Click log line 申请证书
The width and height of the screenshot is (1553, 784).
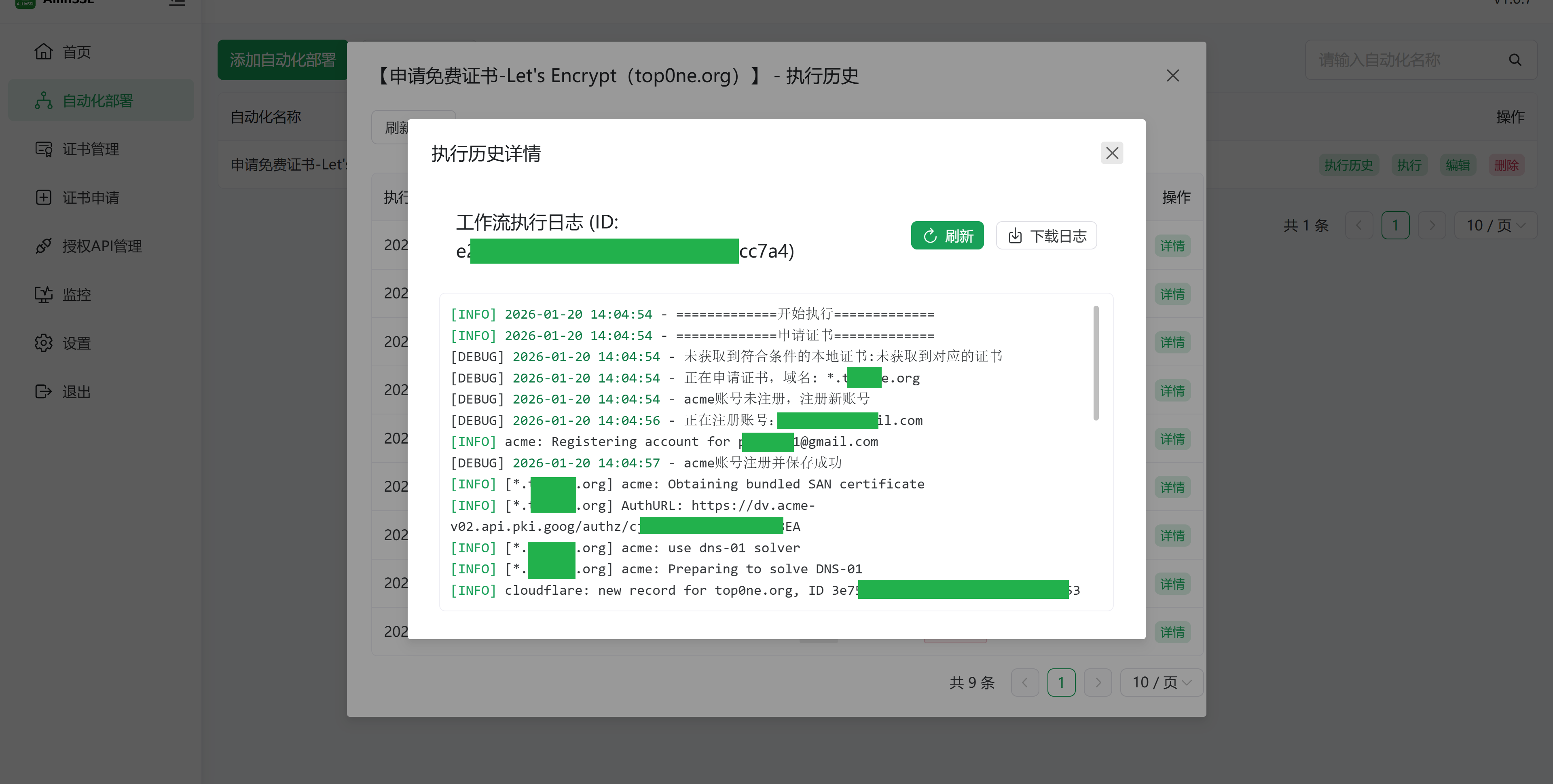[692, 336]
